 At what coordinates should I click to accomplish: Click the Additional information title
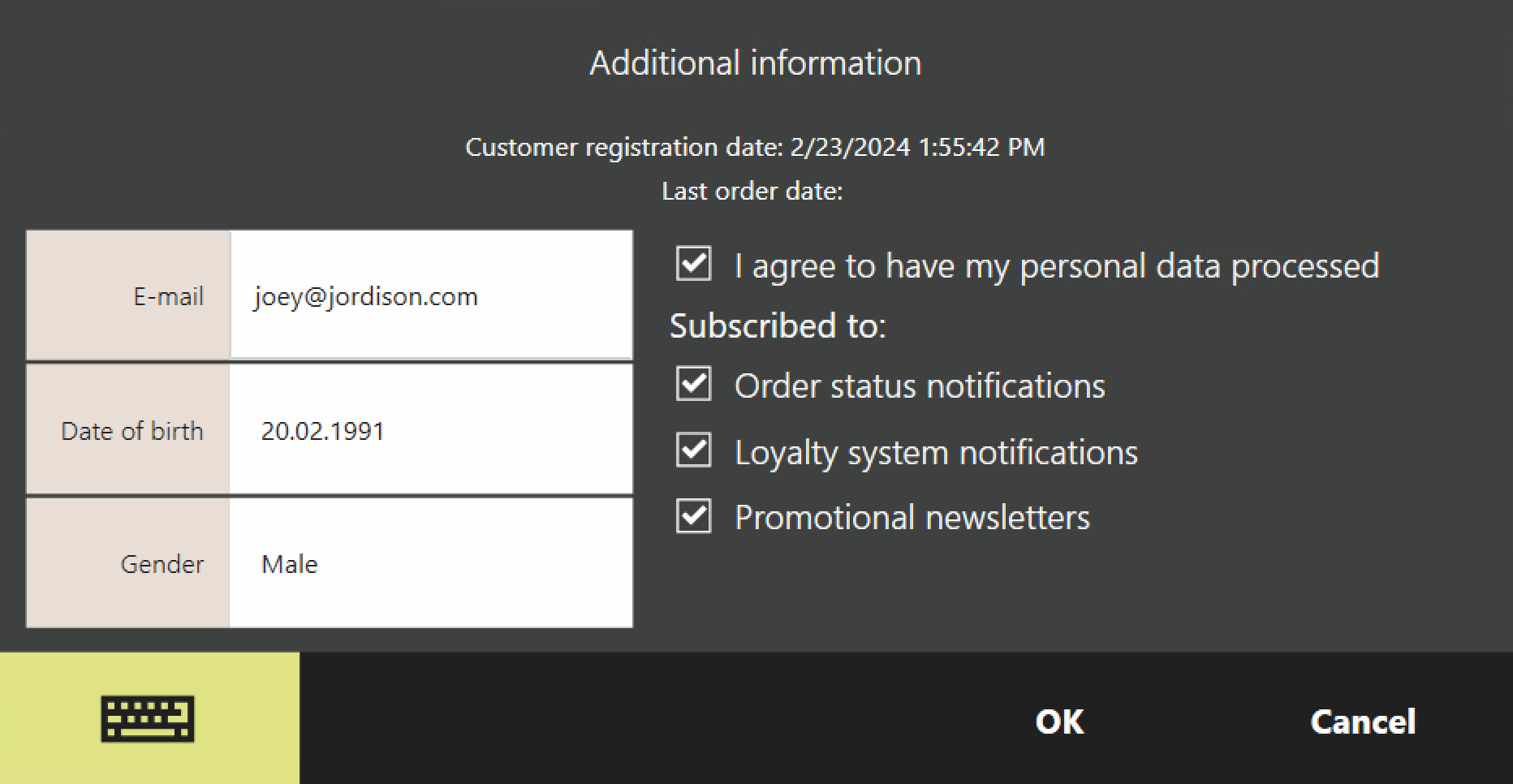pyautogui.click(x=756, y=63)
